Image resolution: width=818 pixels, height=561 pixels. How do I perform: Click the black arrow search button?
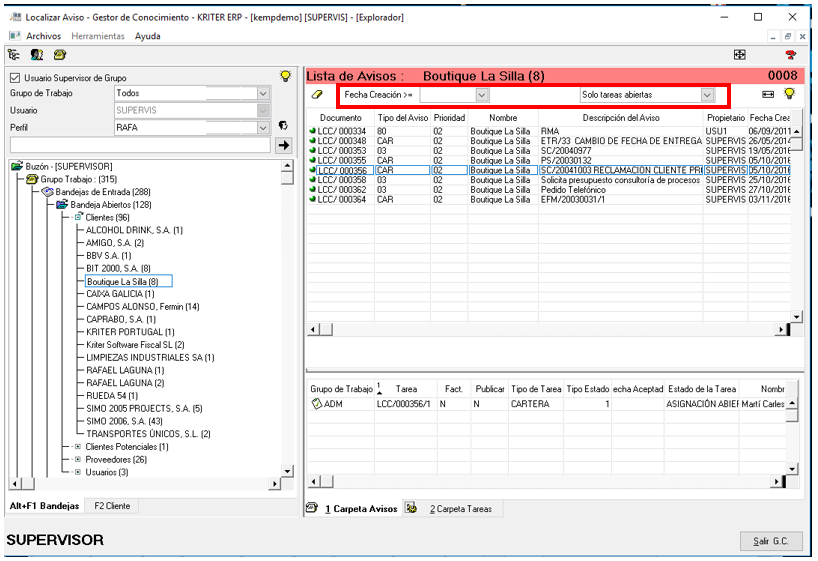(x=283, y=145)
